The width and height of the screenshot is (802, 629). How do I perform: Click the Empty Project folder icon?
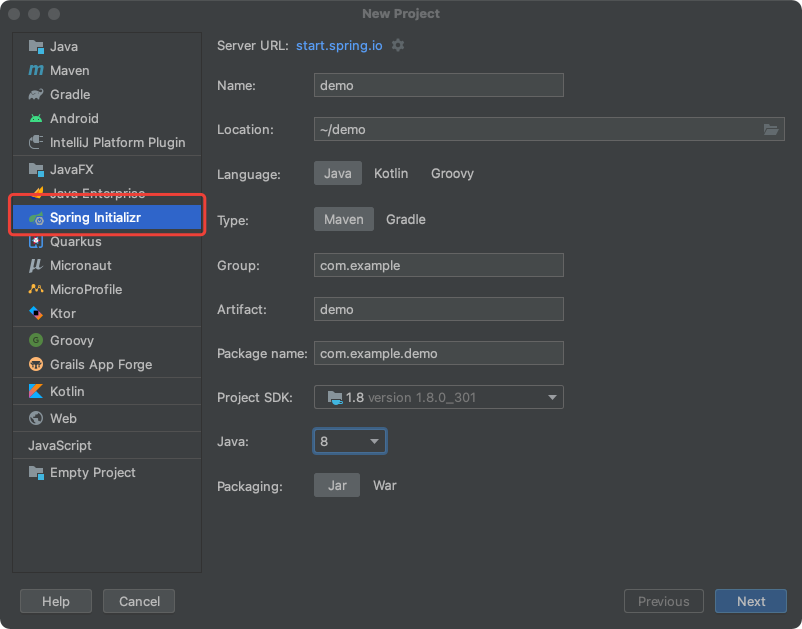tap(36, 473)
